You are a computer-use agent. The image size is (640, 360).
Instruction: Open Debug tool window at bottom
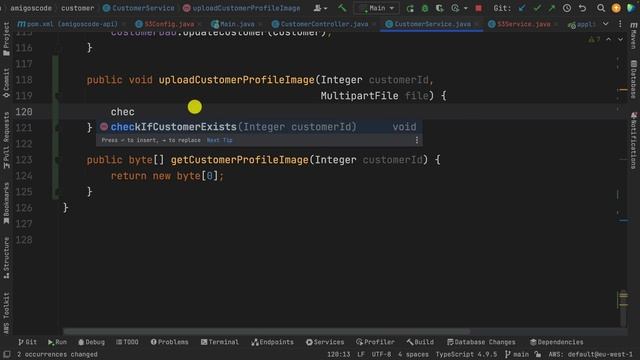[91, 342]
